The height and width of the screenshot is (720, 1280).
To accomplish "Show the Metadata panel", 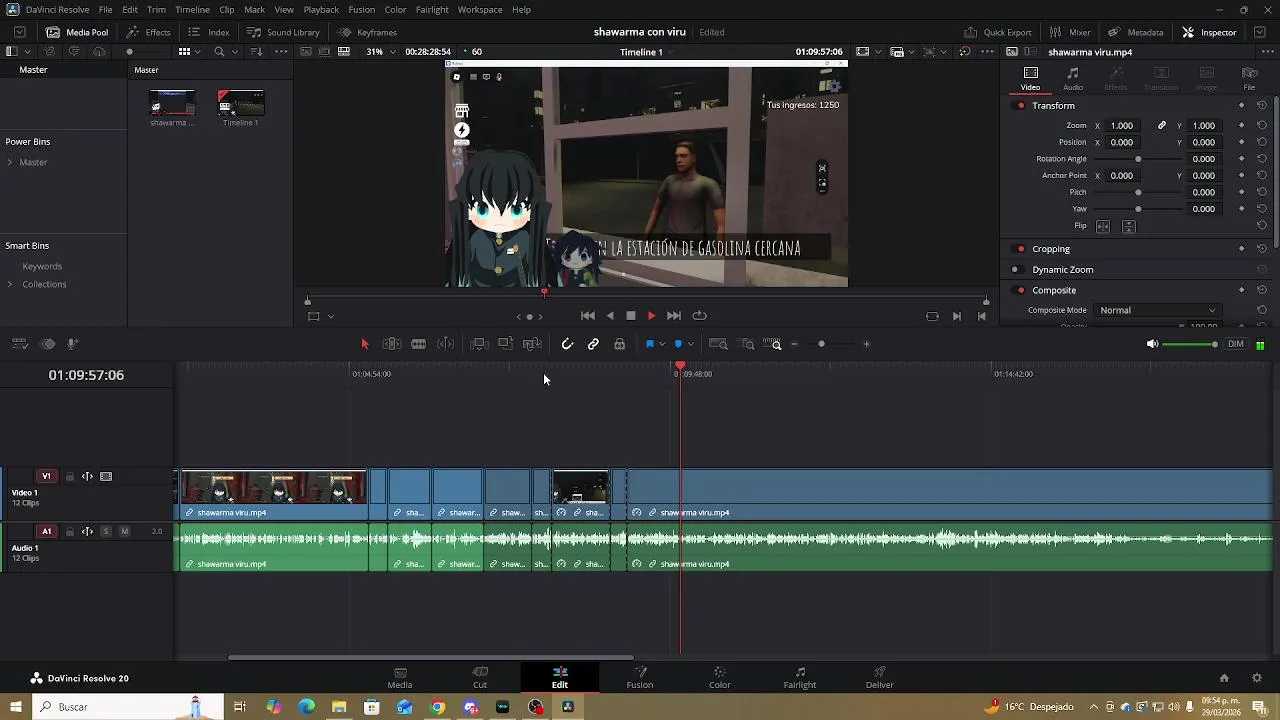I will [1135, 32].
